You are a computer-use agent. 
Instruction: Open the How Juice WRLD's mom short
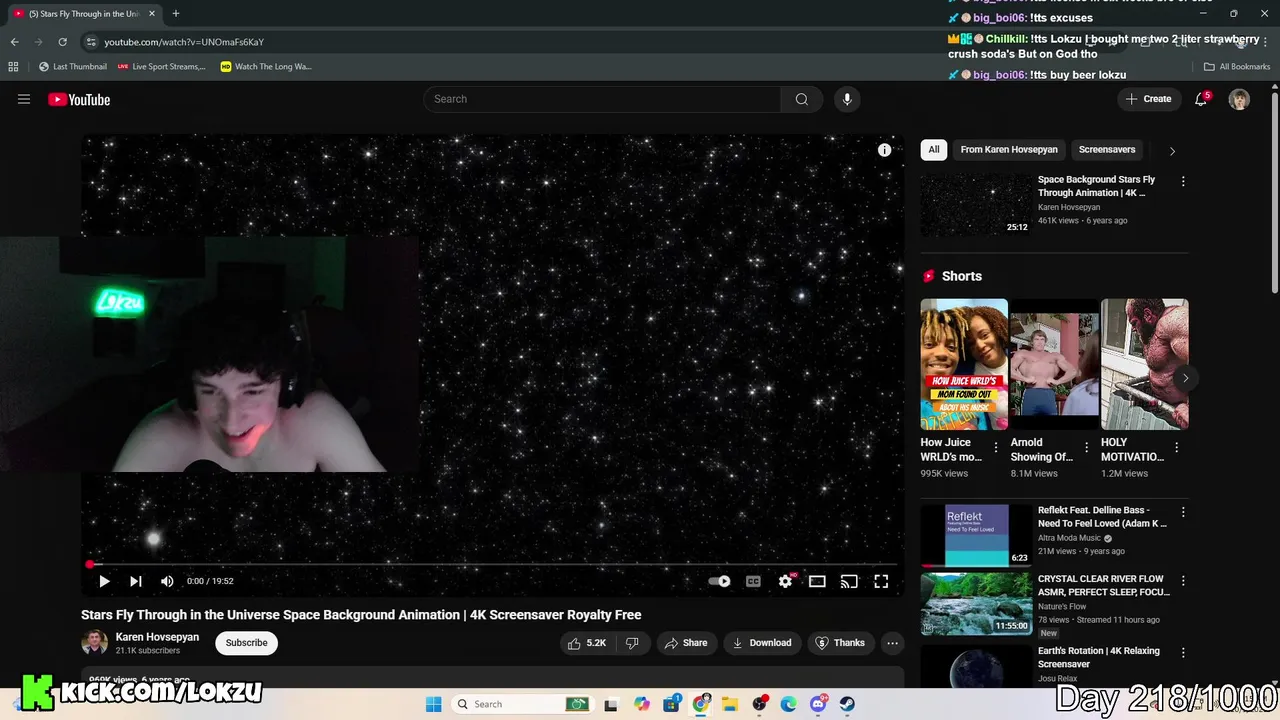[964, 364]
